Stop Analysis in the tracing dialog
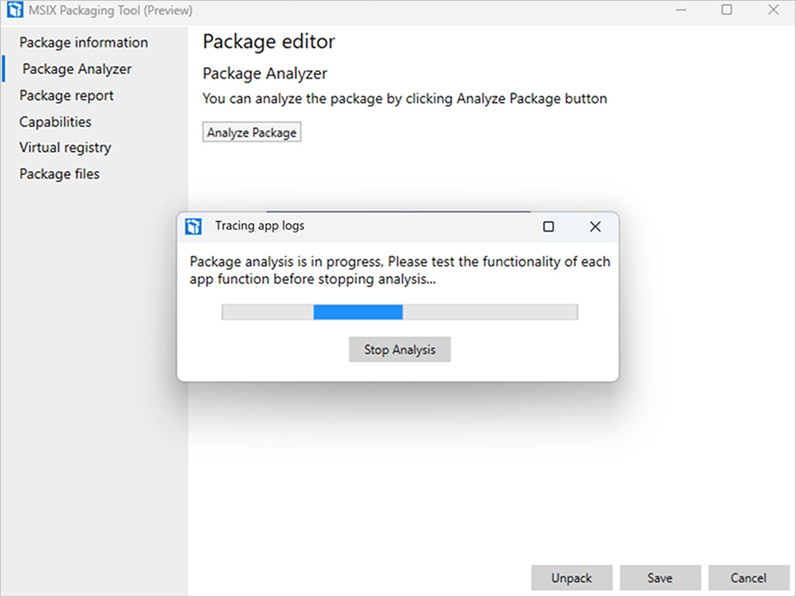This screenshot has width=796, height=597. click(400, 349)
